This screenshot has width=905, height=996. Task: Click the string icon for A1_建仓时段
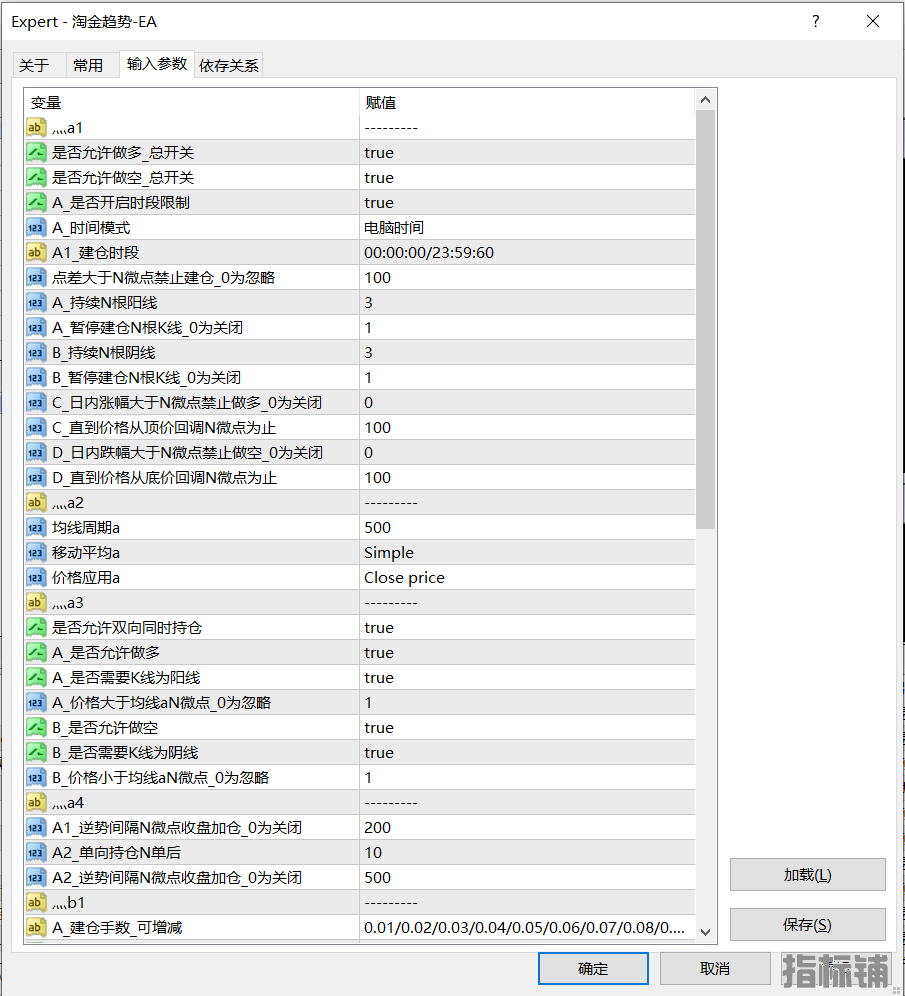click(36, 253)
